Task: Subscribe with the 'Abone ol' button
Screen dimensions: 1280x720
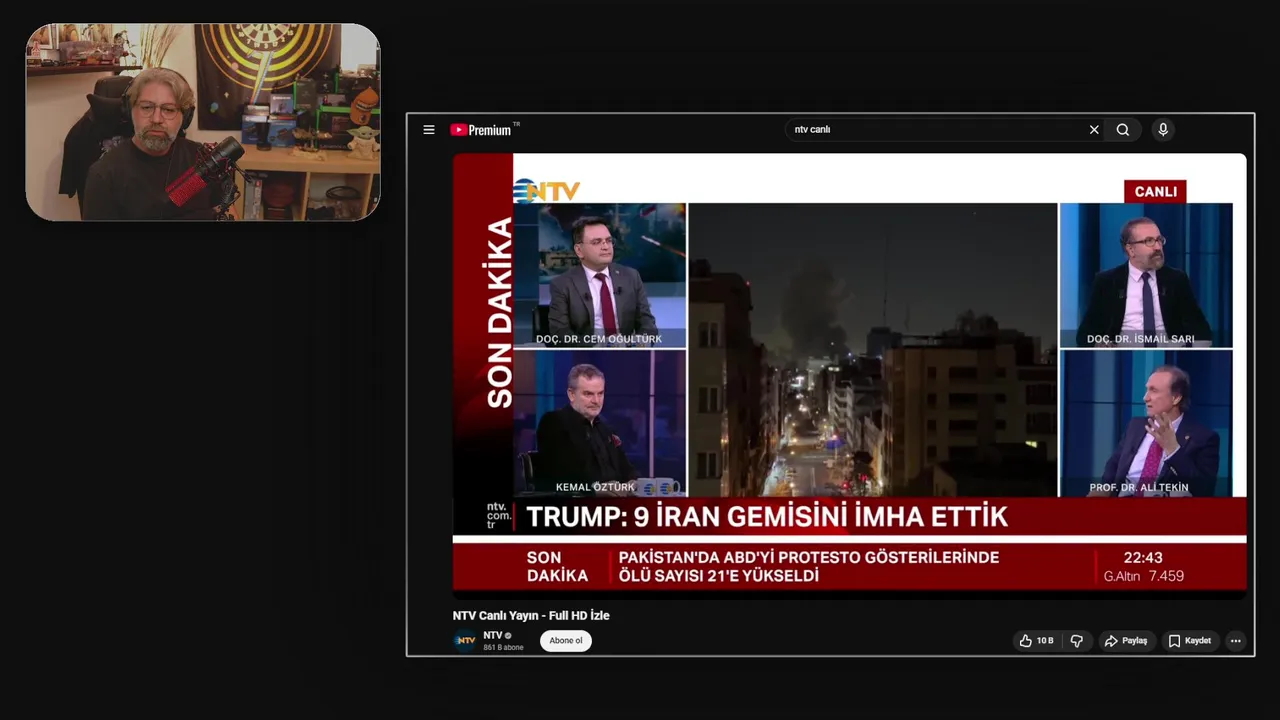Action: click(x=566, y=641)
